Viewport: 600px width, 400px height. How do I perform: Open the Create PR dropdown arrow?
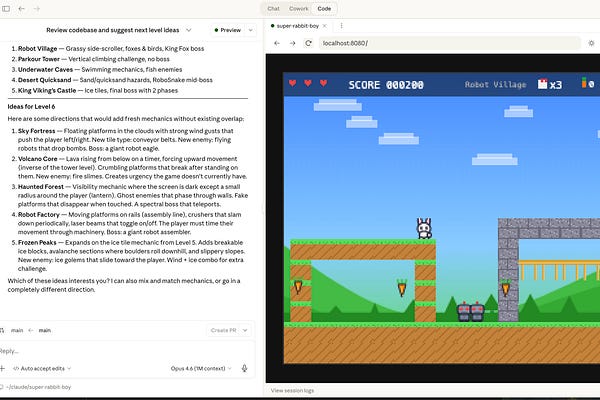point(245,330)
